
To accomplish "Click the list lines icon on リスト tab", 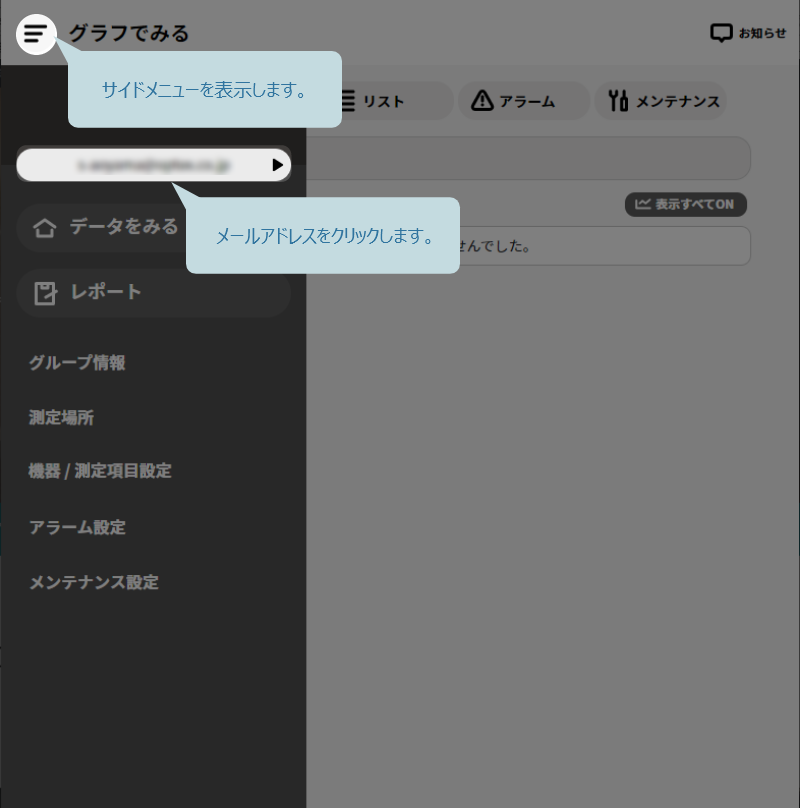I will coord(349,101).
